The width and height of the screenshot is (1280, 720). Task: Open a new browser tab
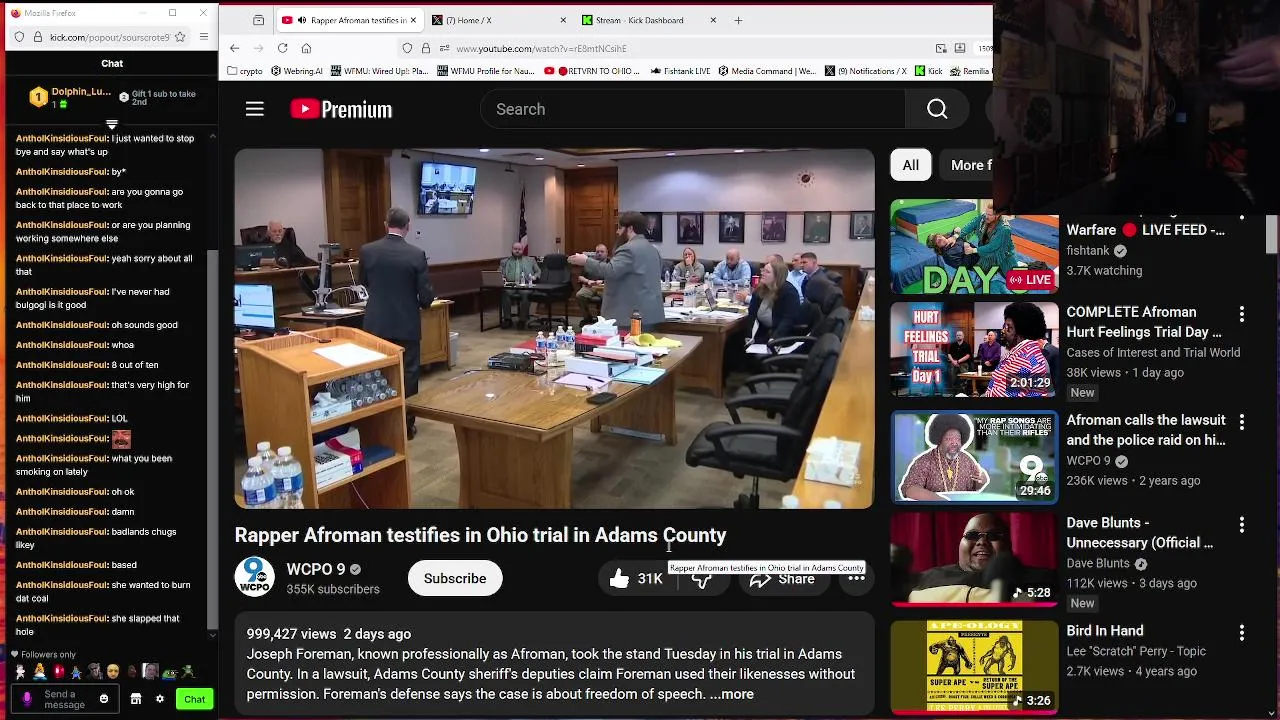tap(738, 20)
